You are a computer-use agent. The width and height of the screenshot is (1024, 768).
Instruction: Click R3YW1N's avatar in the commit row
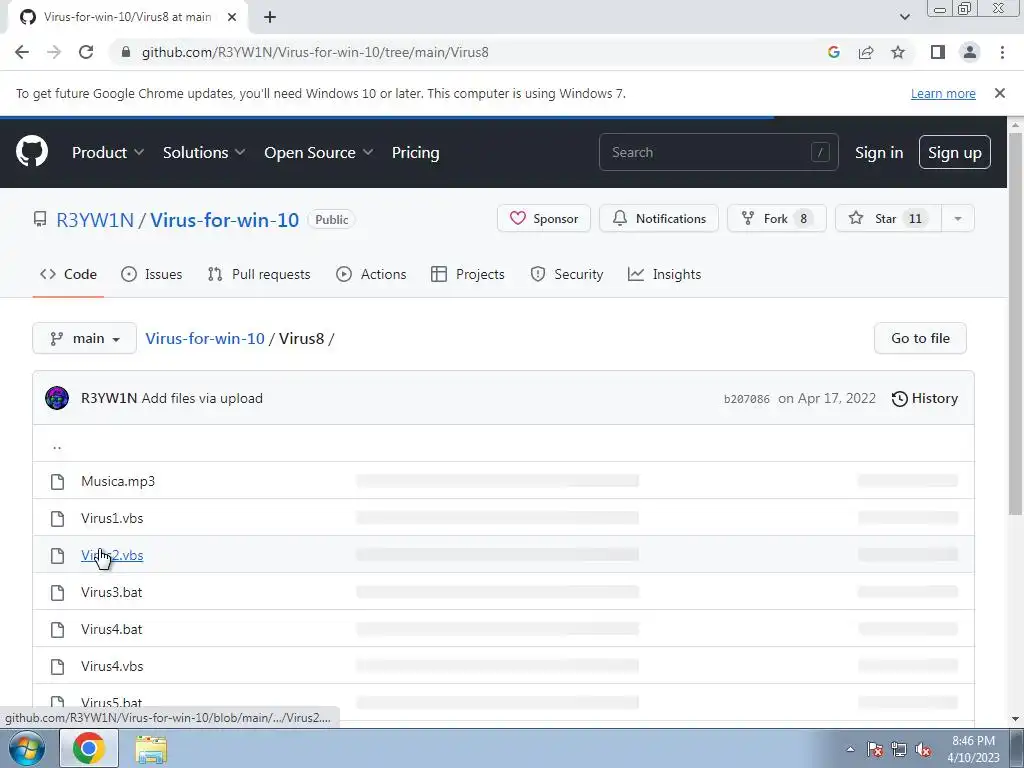pos(57,398)
